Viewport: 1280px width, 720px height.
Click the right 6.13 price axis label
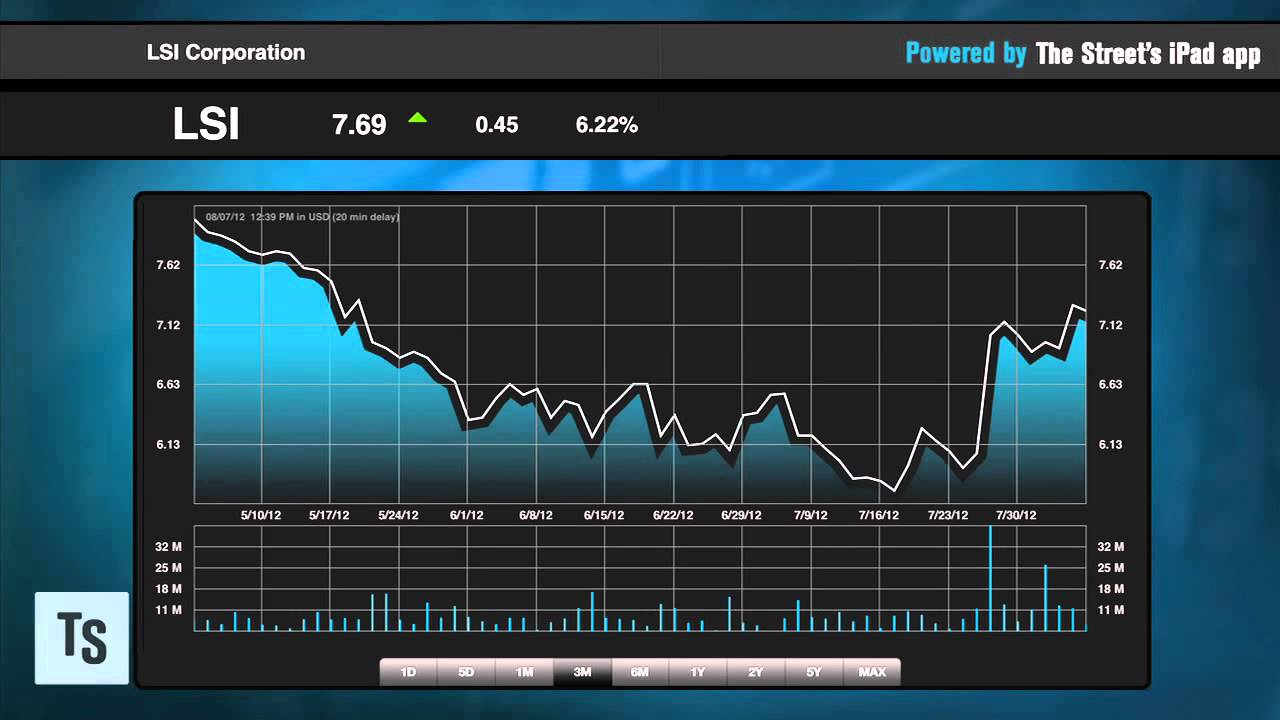coord(1110,445)
